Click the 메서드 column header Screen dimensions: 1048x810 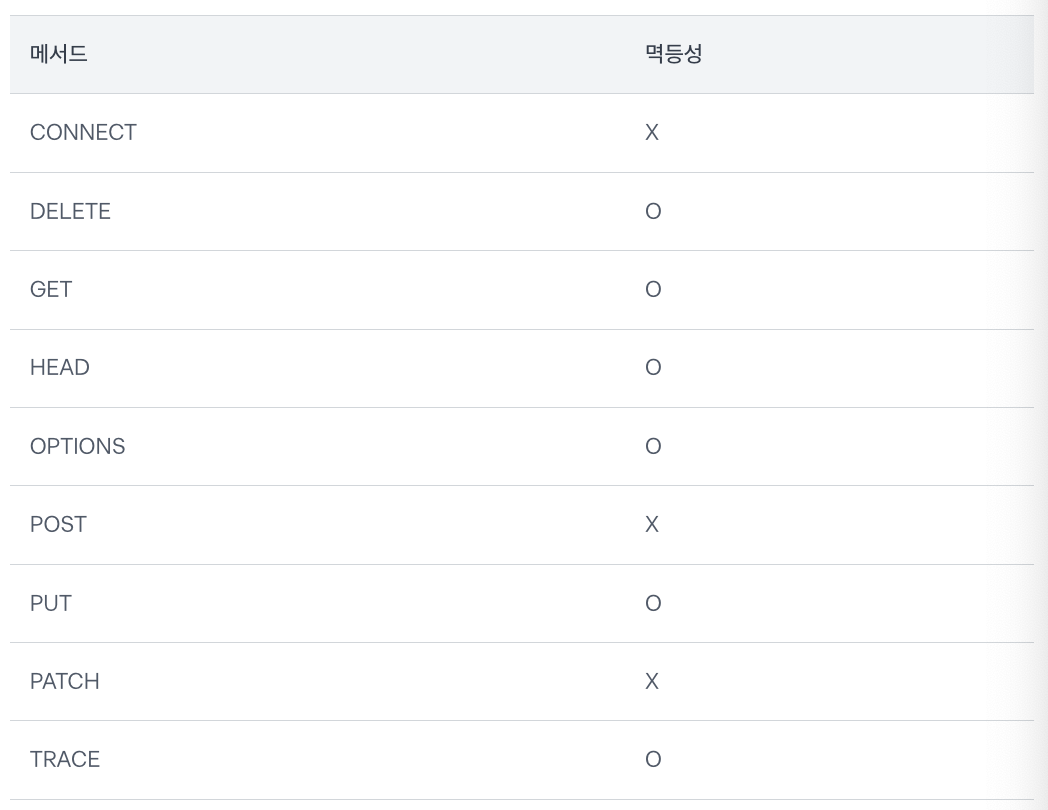coord(59,54)
